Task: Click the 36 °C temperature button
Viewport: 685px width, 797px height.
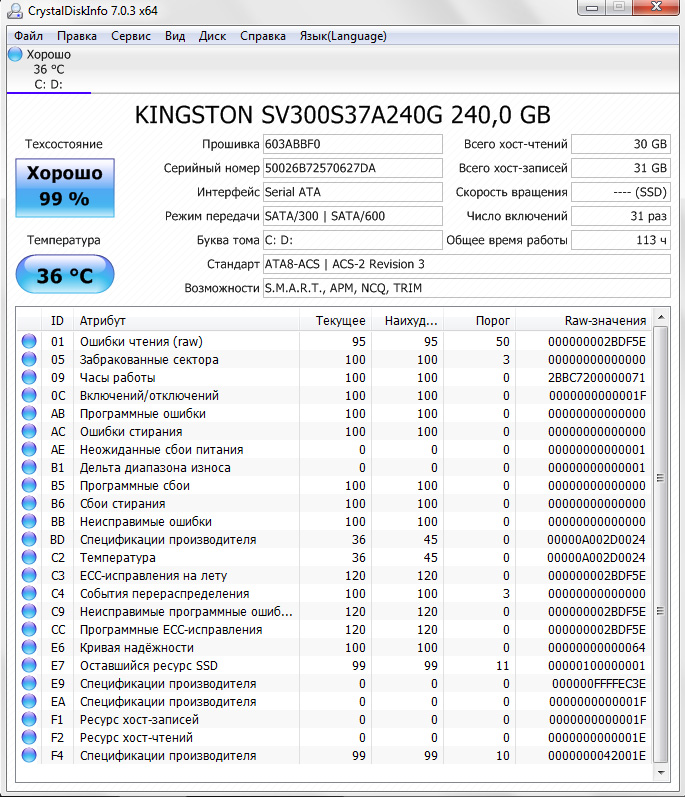Action: (65, 274)
